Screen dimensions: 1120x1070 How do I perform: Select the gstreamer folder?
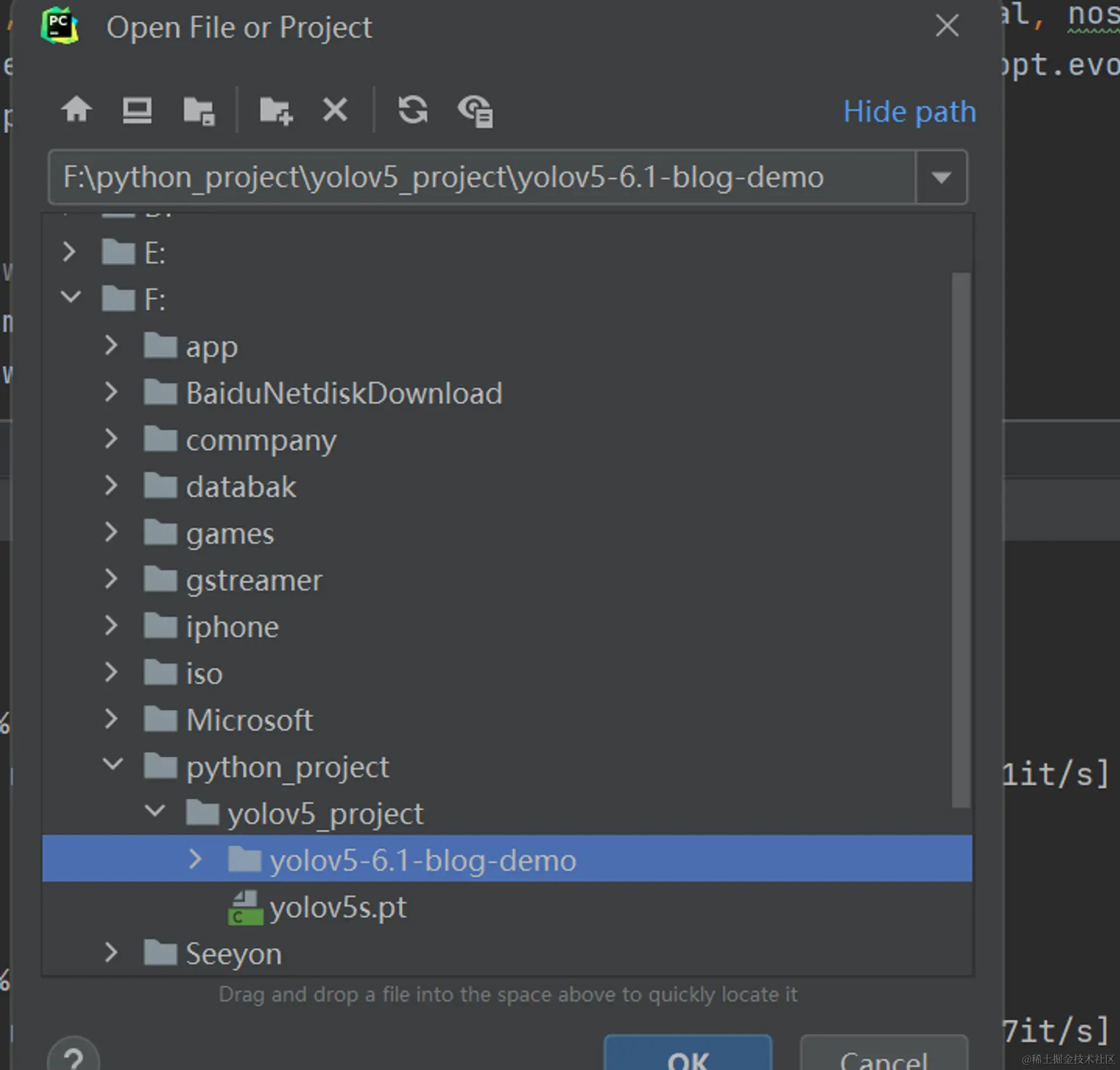pyautogui.click(x=253, y=580)
